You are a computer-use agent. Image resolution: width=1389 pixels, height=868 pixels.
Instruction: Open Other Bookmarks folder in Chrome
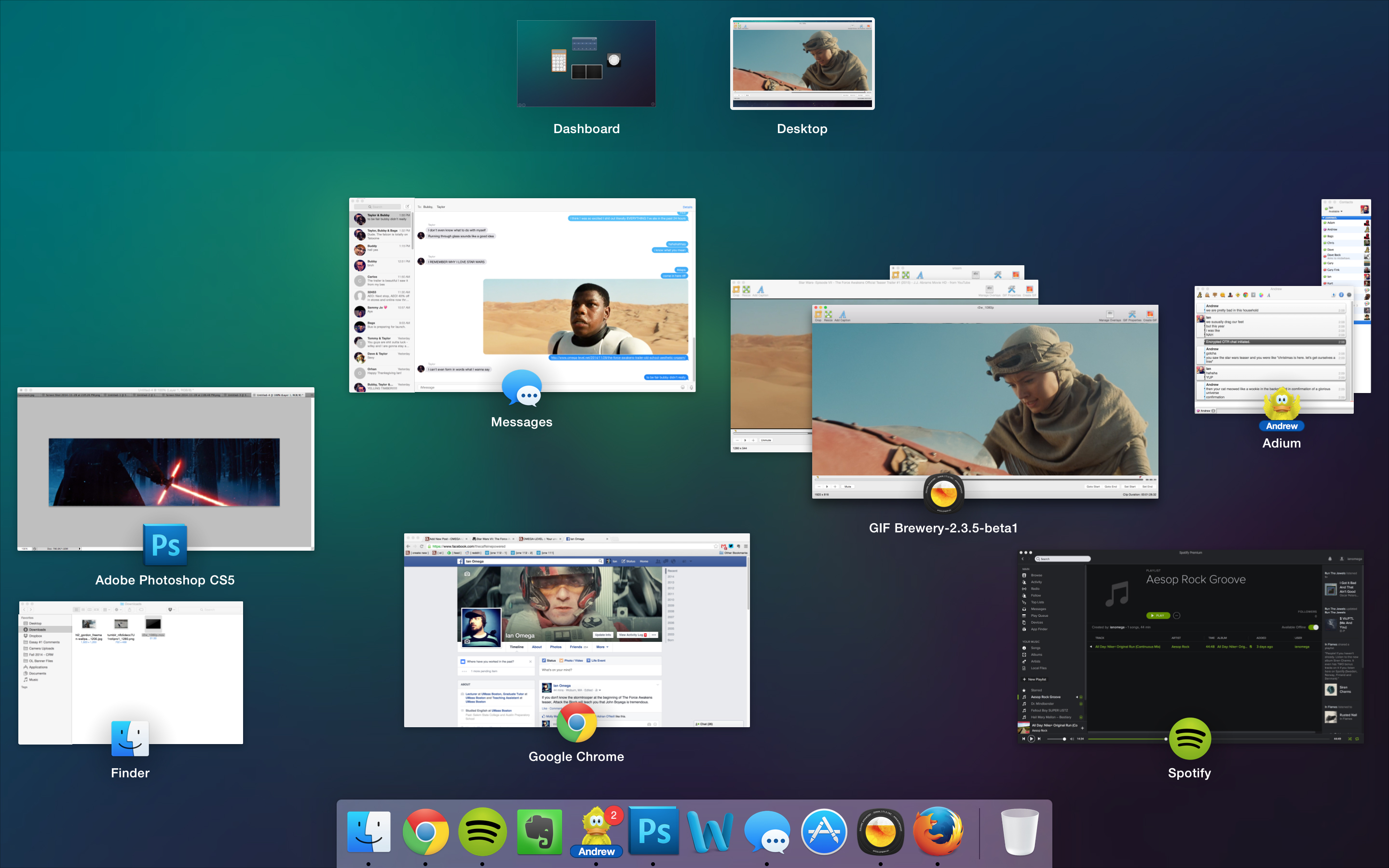pyautogui.click(x=734, y=553)
